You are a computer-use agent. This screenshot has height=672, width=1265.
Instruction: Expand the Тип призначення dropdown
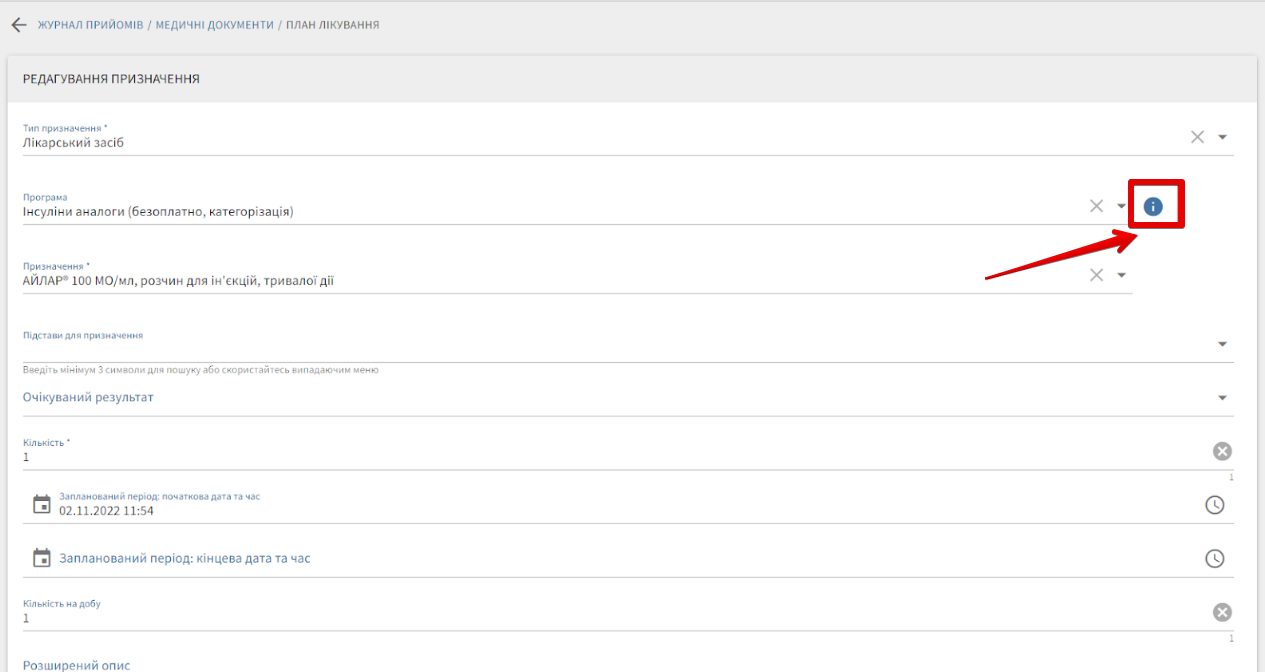coord(1222,137)
